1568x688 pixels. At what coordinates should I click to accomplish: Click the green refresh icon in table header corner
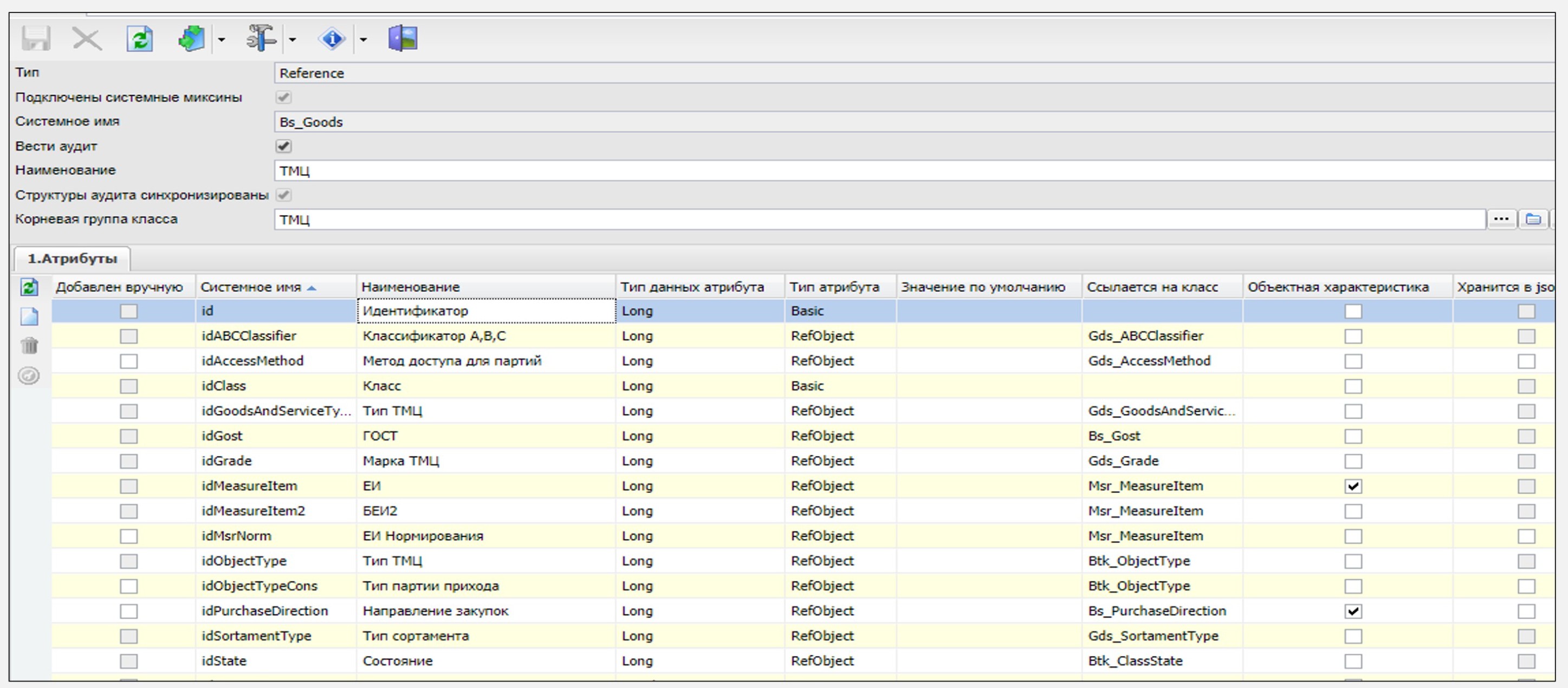click(x=29, y=287)
